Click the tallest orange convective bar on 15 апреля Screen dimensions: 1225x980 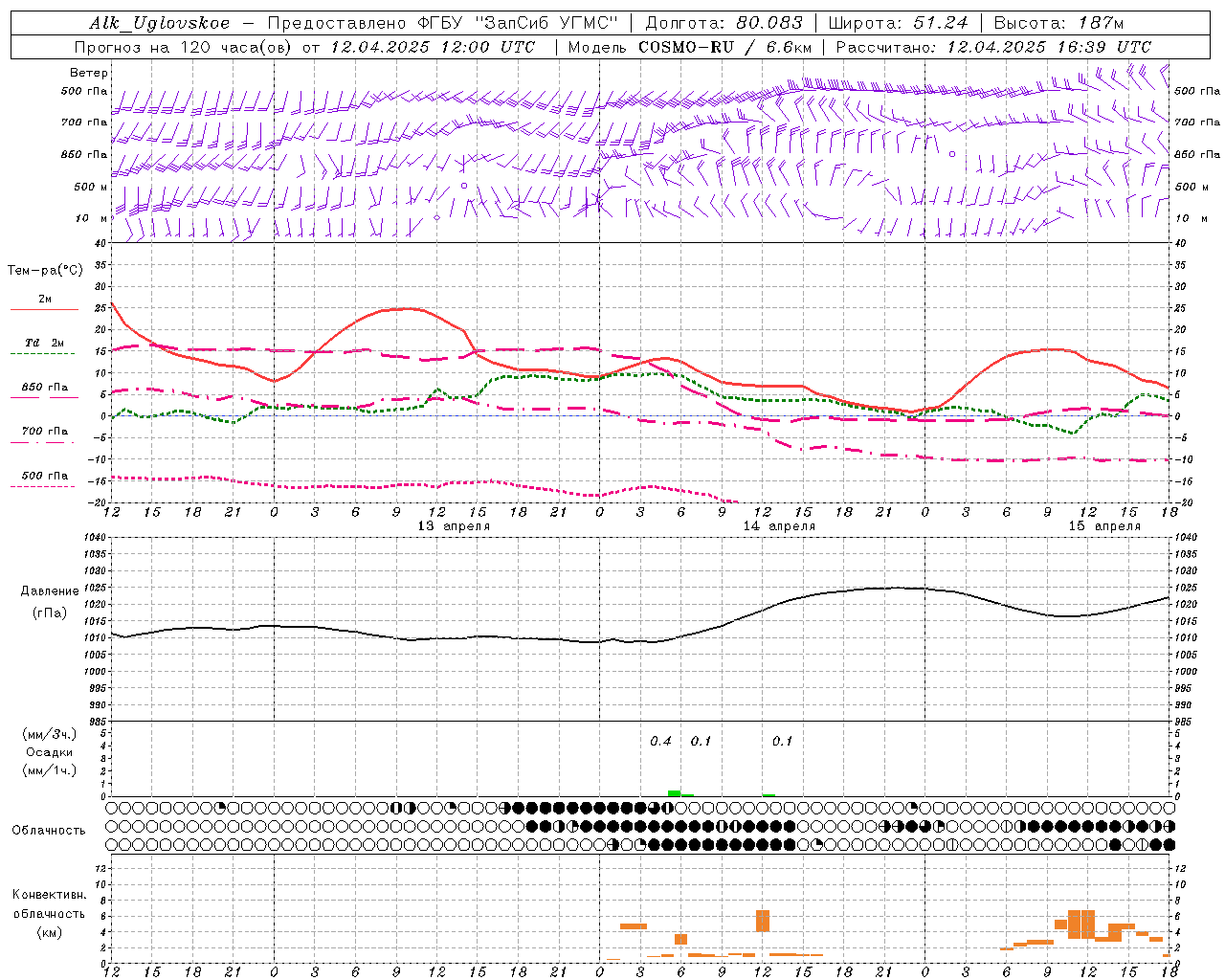click(1080, 924)
